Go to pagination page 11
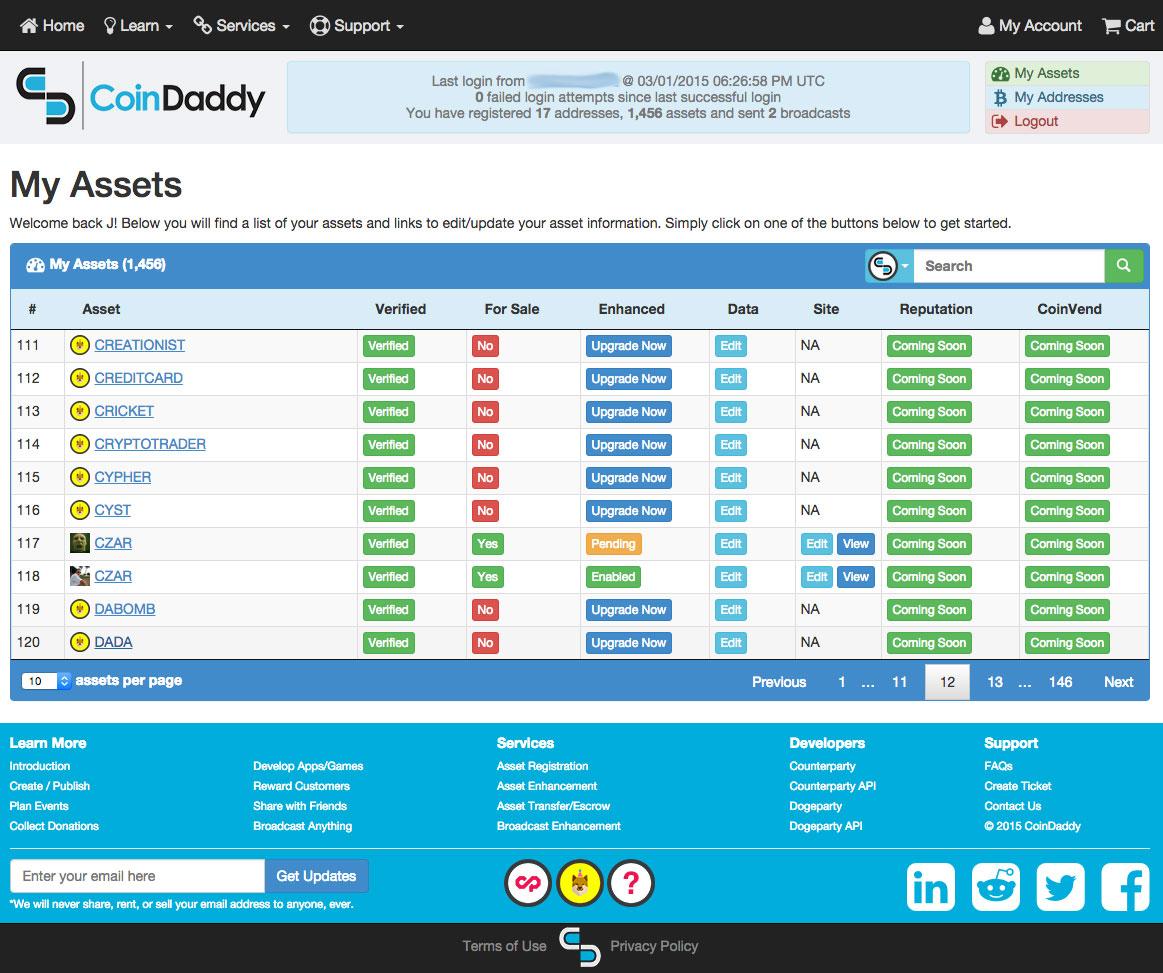Image resolution: width=1163 pixels, height=973 pixels. click(x=899, y=682)
